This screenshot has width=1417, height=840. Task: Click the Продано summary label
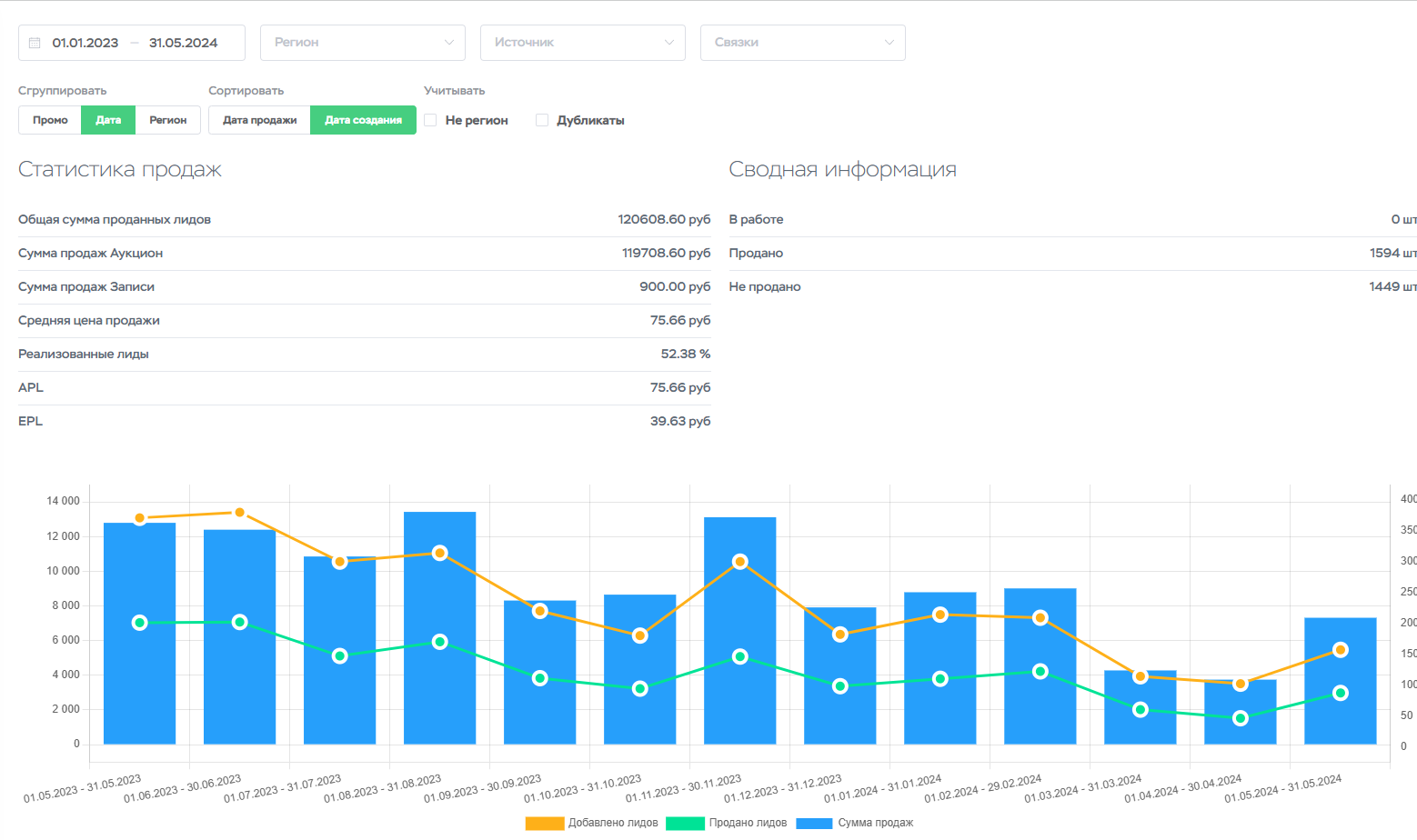[x=756, y=253]
